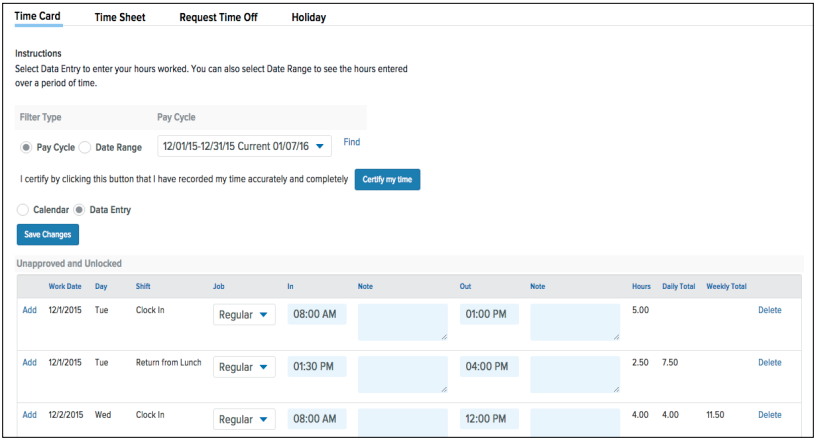Click the 08:00 AM In field for 12/2/2015
Image resolution: width=819 pixels, height=443 pixels.
(317, 419)
